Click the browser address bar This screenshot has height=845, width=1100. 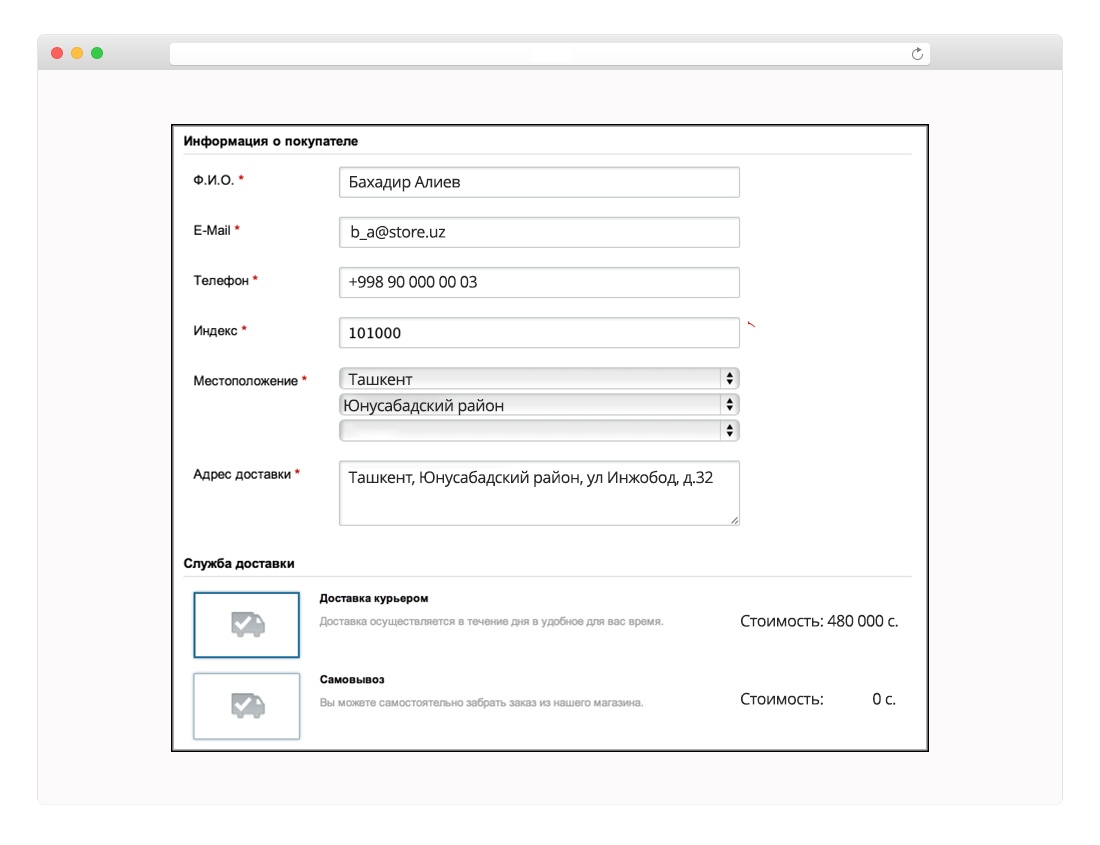pos(540,54)
